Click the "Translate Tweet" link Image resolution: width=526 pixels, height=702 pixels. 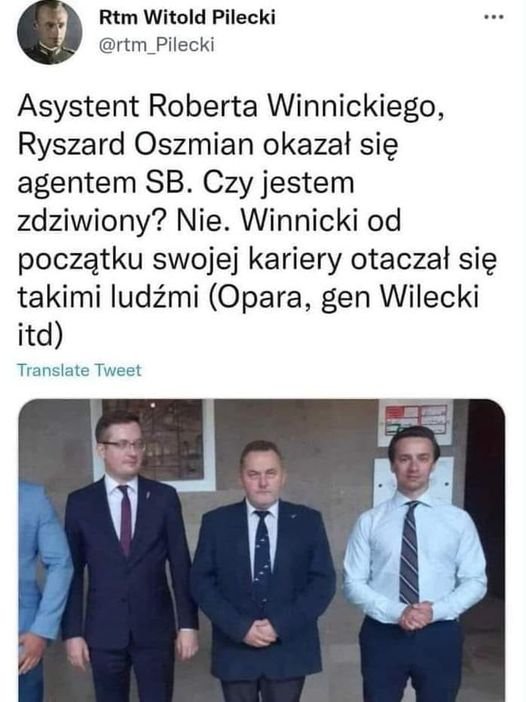click(x=79, y=370)
